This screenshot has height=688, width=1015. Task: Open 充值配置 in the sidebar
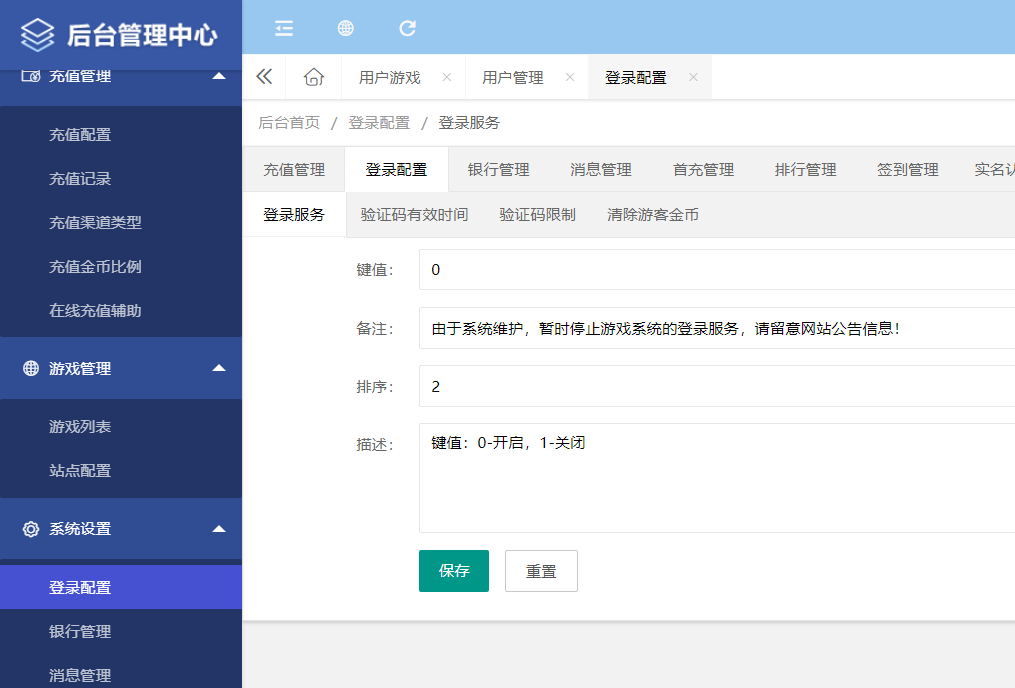(120, 135)
